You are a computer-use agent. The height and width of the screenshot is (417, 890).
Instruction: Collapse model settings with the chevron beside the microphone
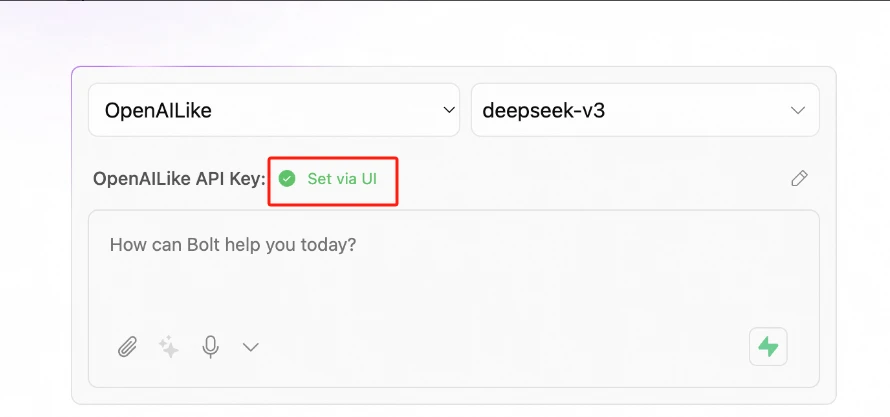pyautogui.click(x=251, y=347)
